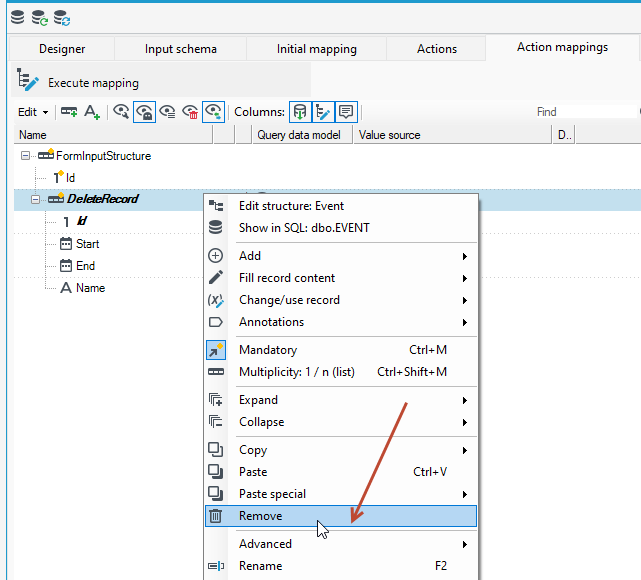Toggle the eye with list lines icon

click(167, 112)
